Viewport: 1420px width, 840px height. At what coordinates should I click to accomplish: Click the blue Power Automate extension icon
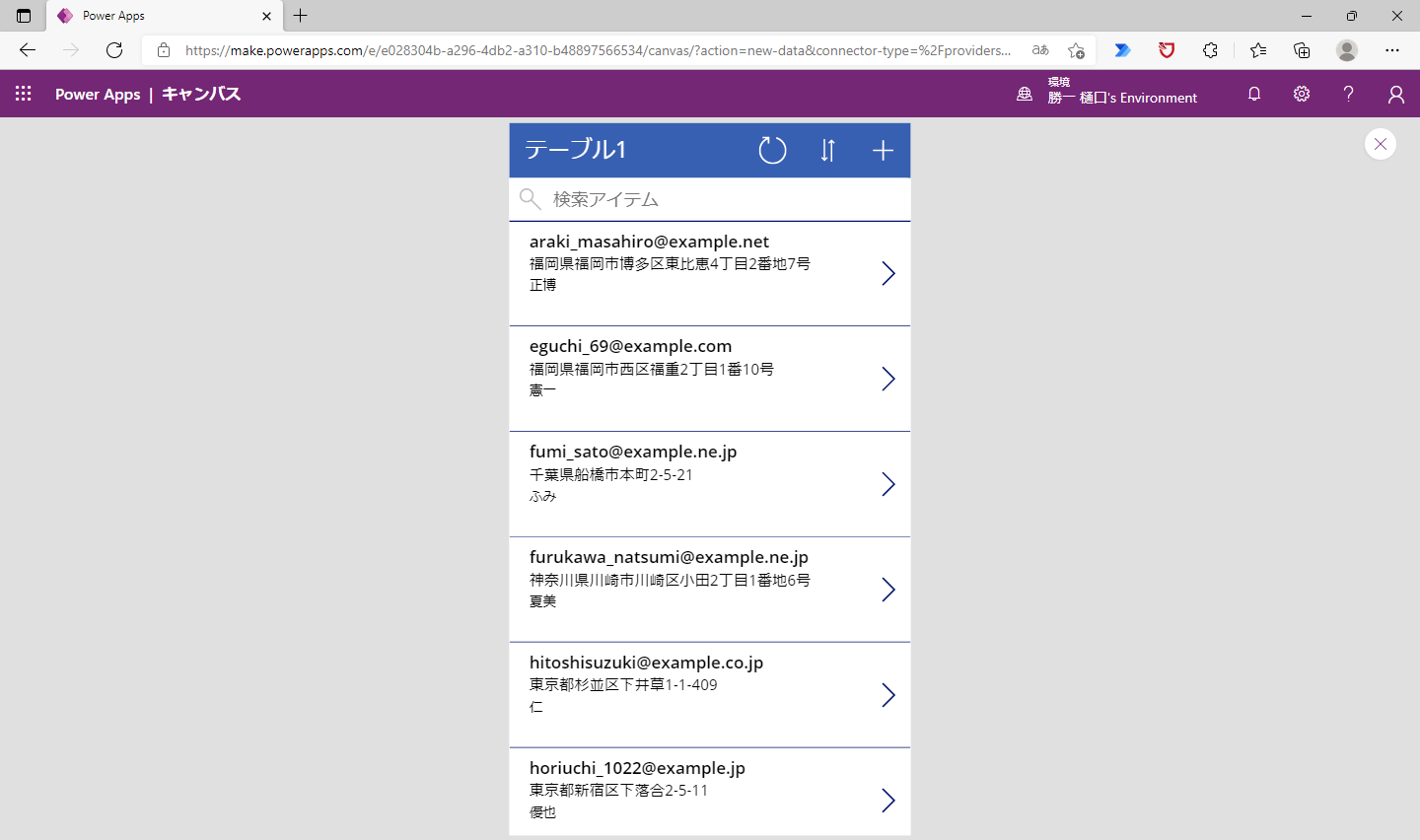point(1122,50)
